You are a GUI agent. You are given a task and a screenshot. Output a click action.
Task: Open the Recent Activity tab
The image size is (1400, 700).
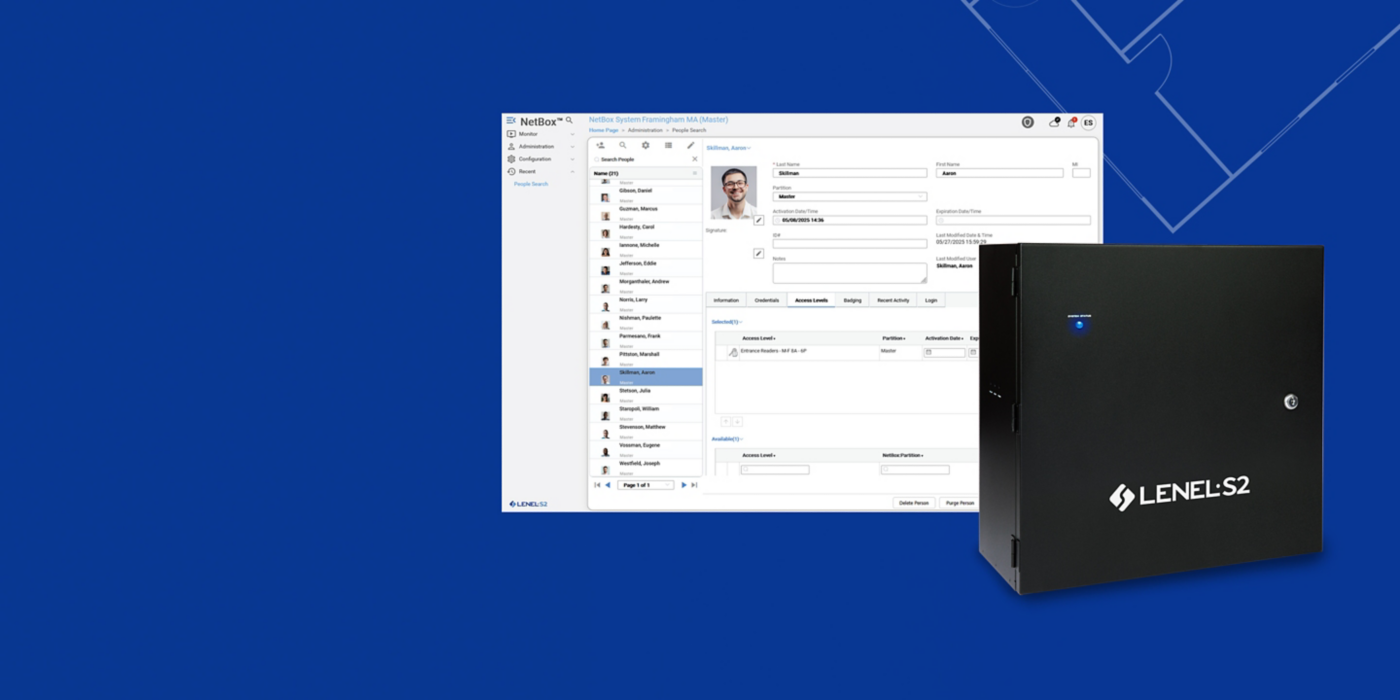pos(893,300)
